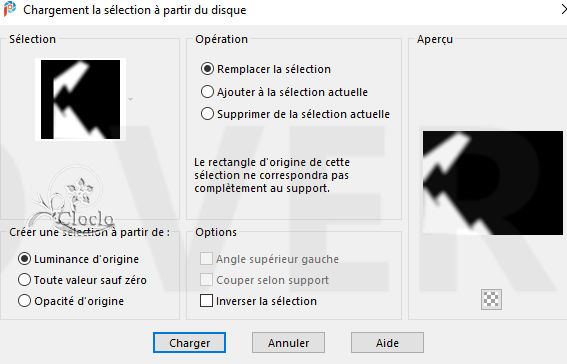
Task: Click the Charger button
Action: pyautogui.click(x=189, y=343)
